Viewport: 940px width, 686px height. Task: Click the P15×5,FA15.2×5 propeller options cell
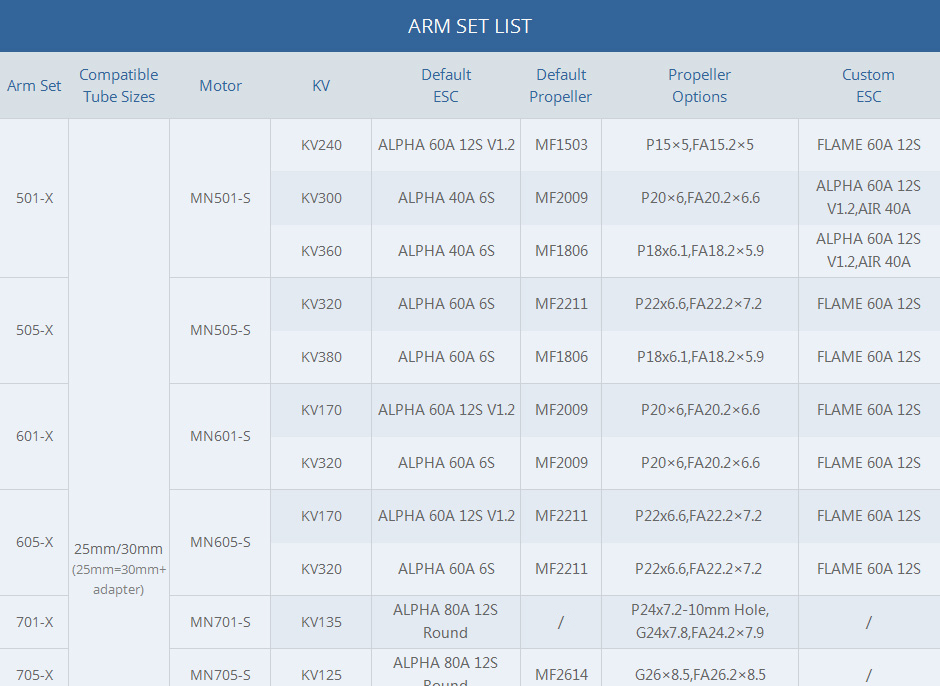click(x=699, y=145)
